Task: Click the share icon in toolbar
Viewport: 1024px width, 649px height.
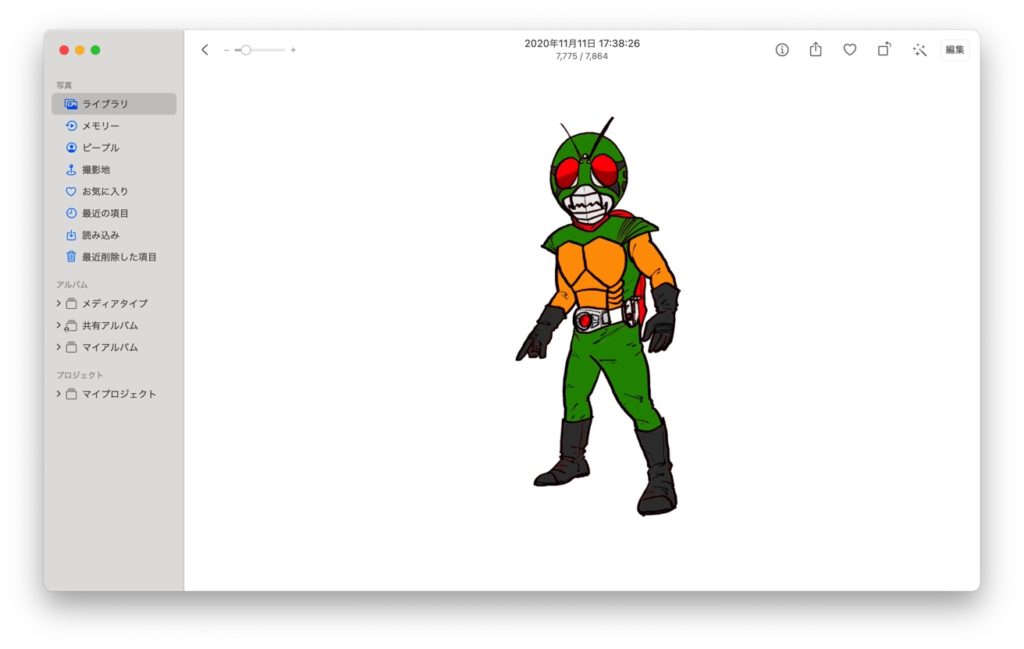Action: coord(816,50)
